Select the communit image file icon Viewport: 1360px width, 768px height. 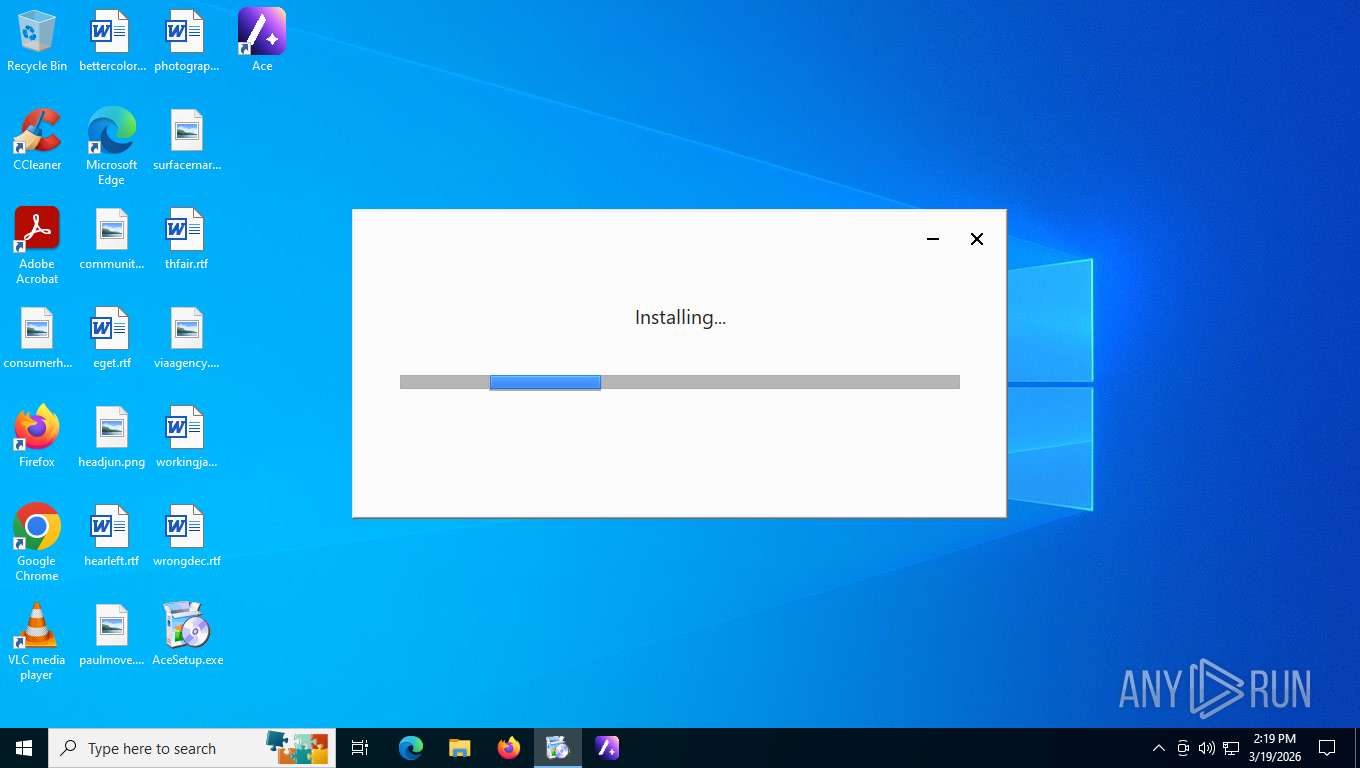click(112, 239)
